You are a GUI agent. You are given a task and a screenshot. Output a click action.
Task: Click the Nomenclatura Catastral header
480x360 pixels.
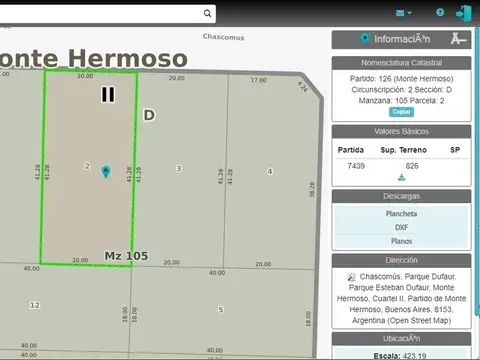(401, 63)
